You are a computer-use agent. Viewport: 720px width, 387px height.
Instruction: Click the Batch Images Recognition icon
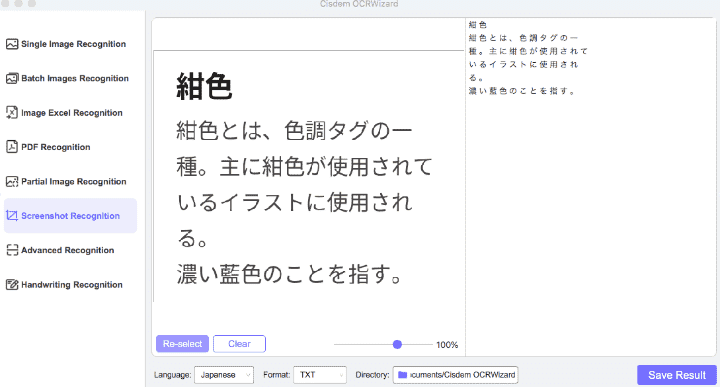12,79
